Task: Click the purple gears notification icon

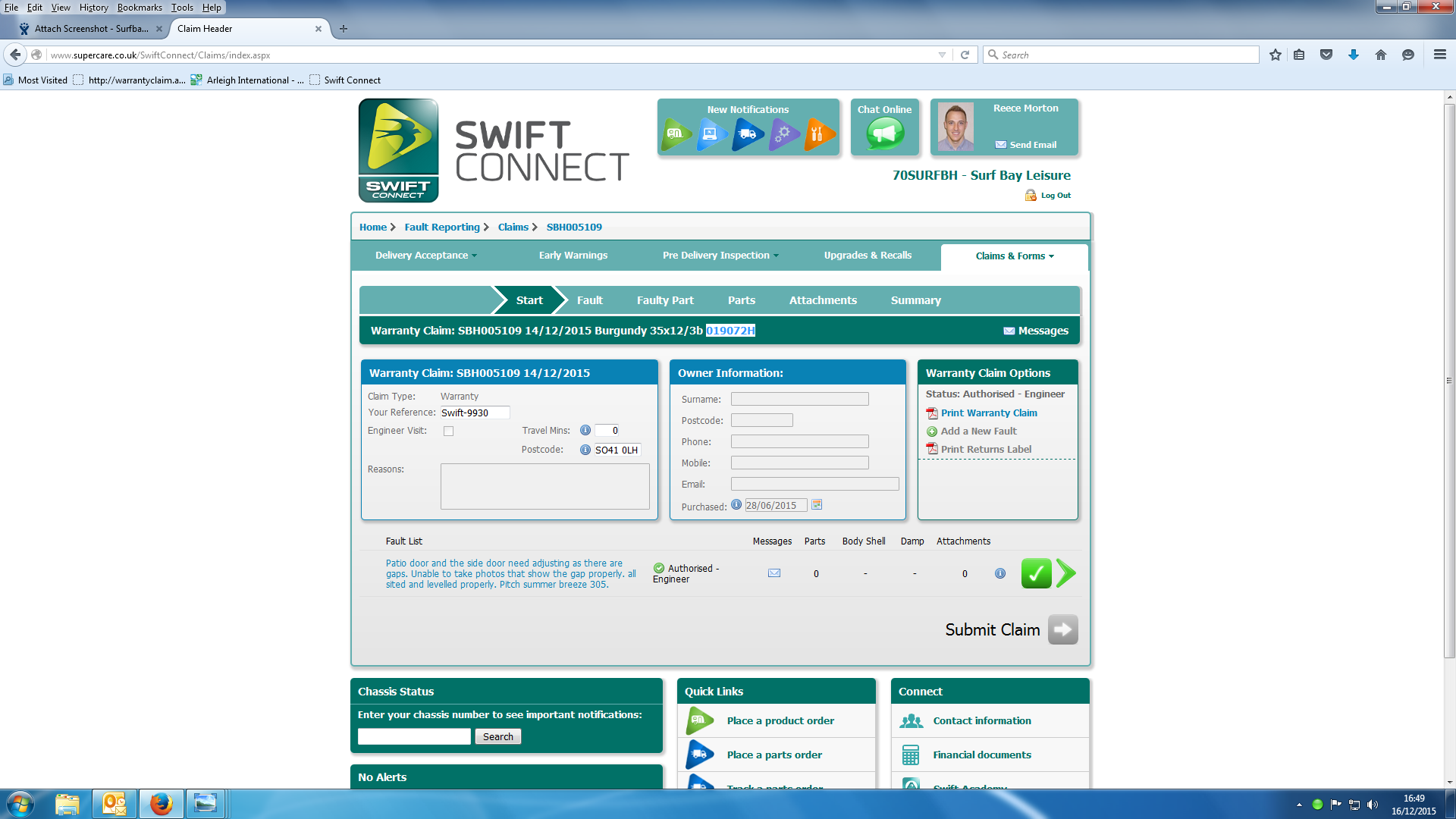Action: pos(783,134)
